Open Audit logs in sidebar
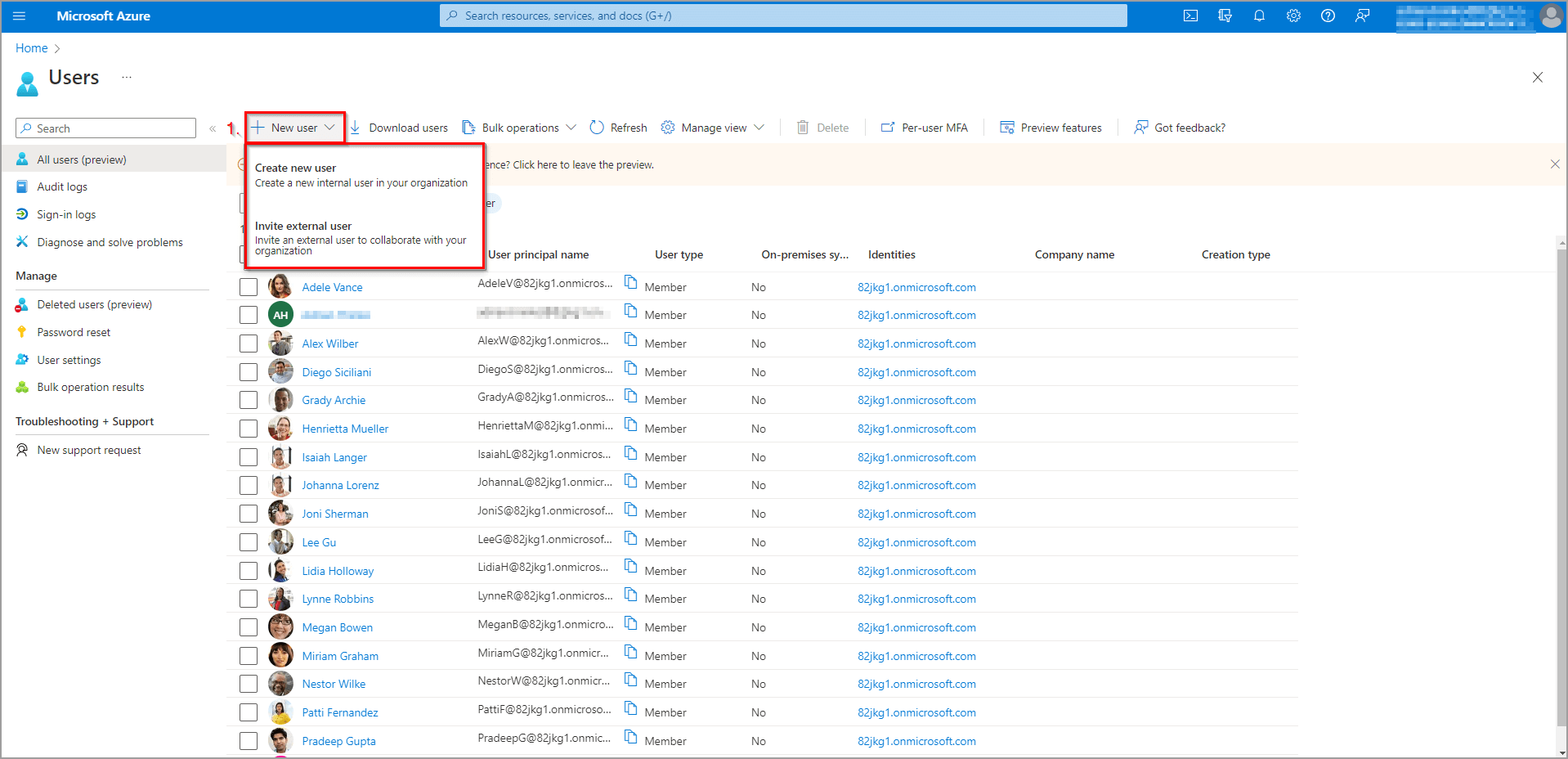This screenshot has width=1568, height=759. [x=62, y=186]
